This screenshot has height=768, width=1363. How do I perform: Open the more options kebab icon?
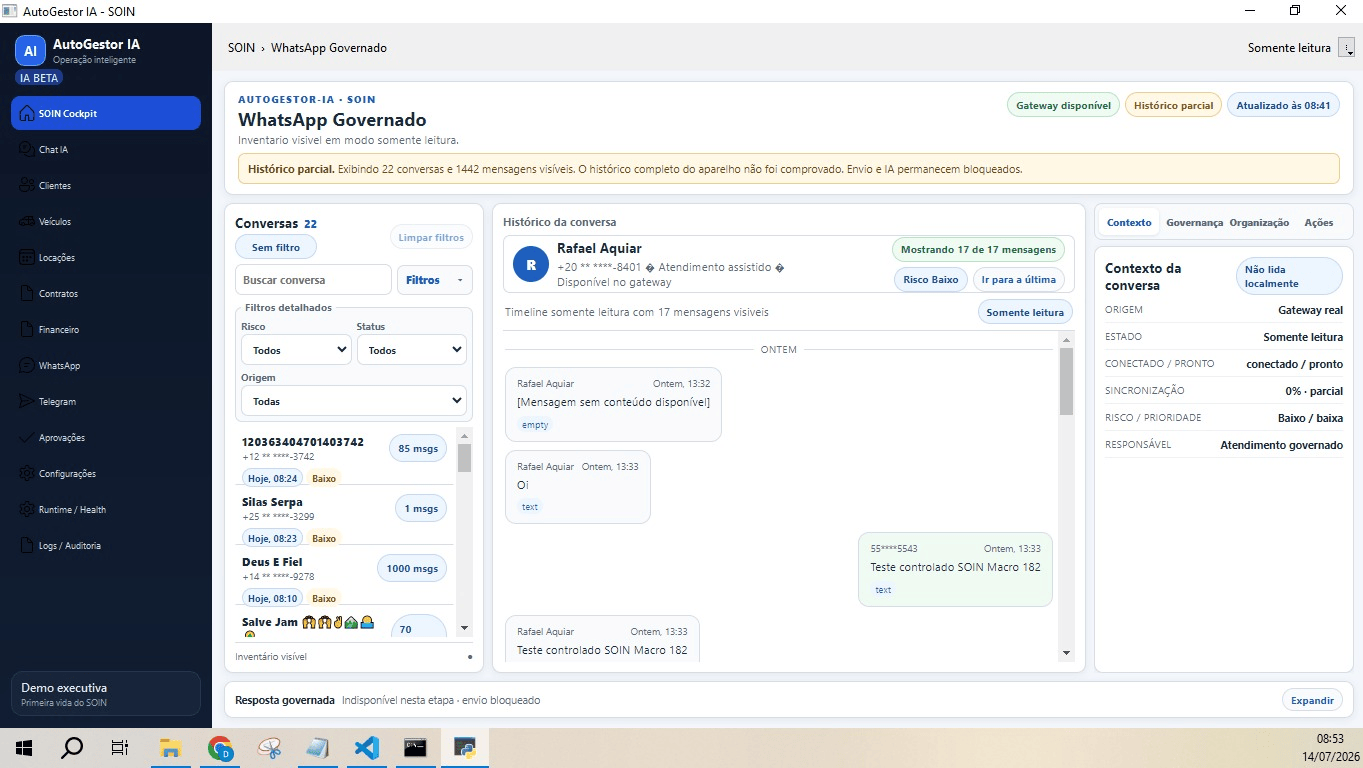click(x=1346, y=48)
